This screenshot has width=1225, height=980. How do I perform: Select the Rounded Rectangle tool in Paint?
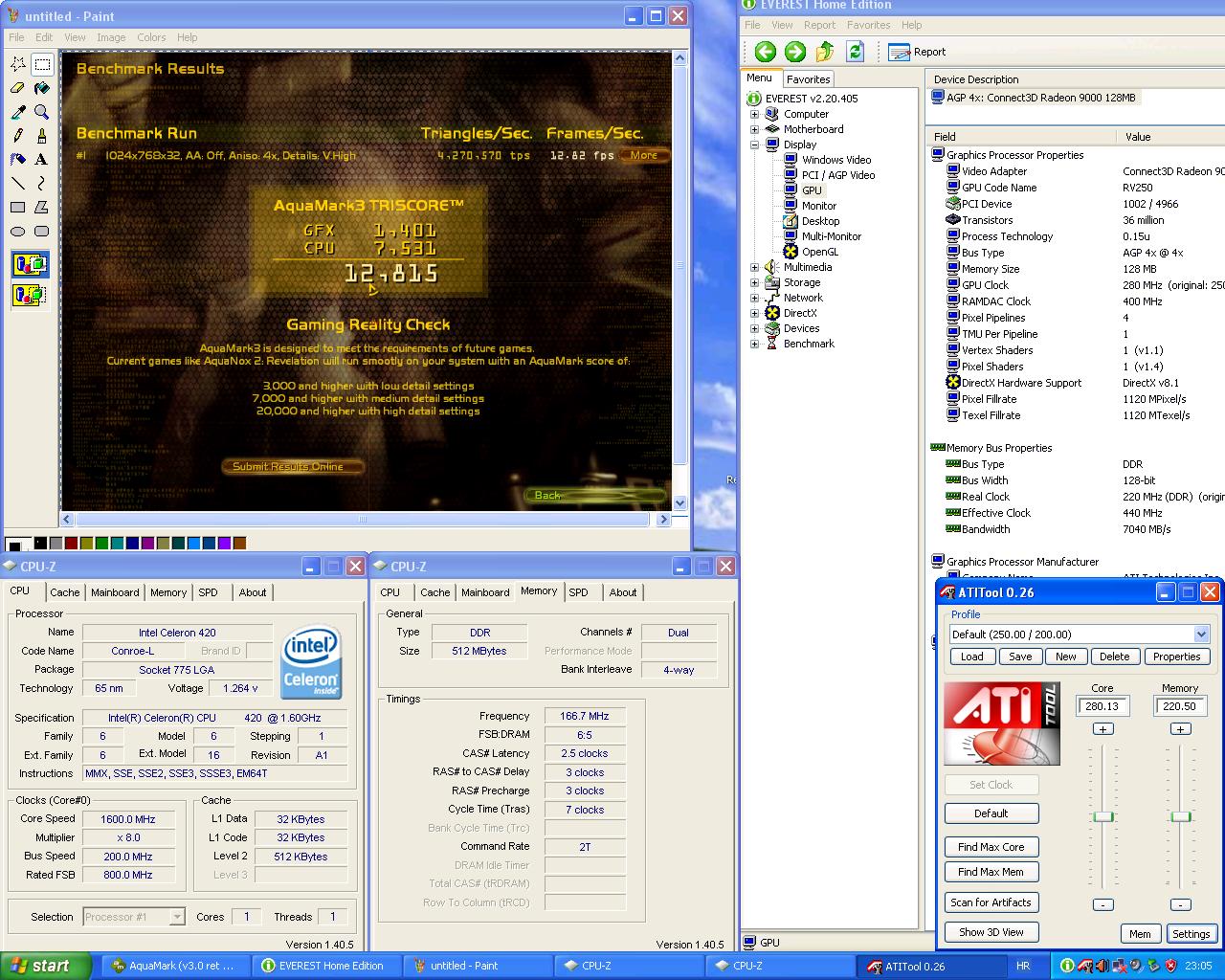click(x=42, y=232)
